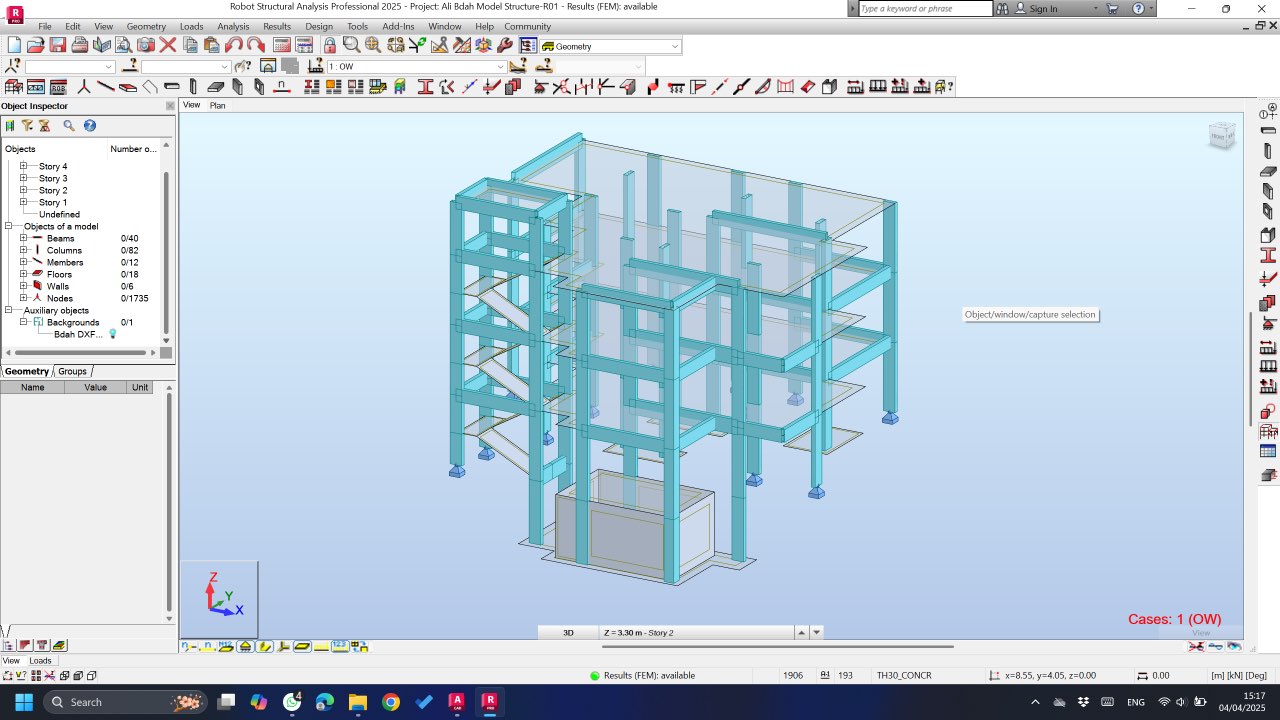Click the Save project floppy disk icon
1280x720 pixels.
coord(57,45)
